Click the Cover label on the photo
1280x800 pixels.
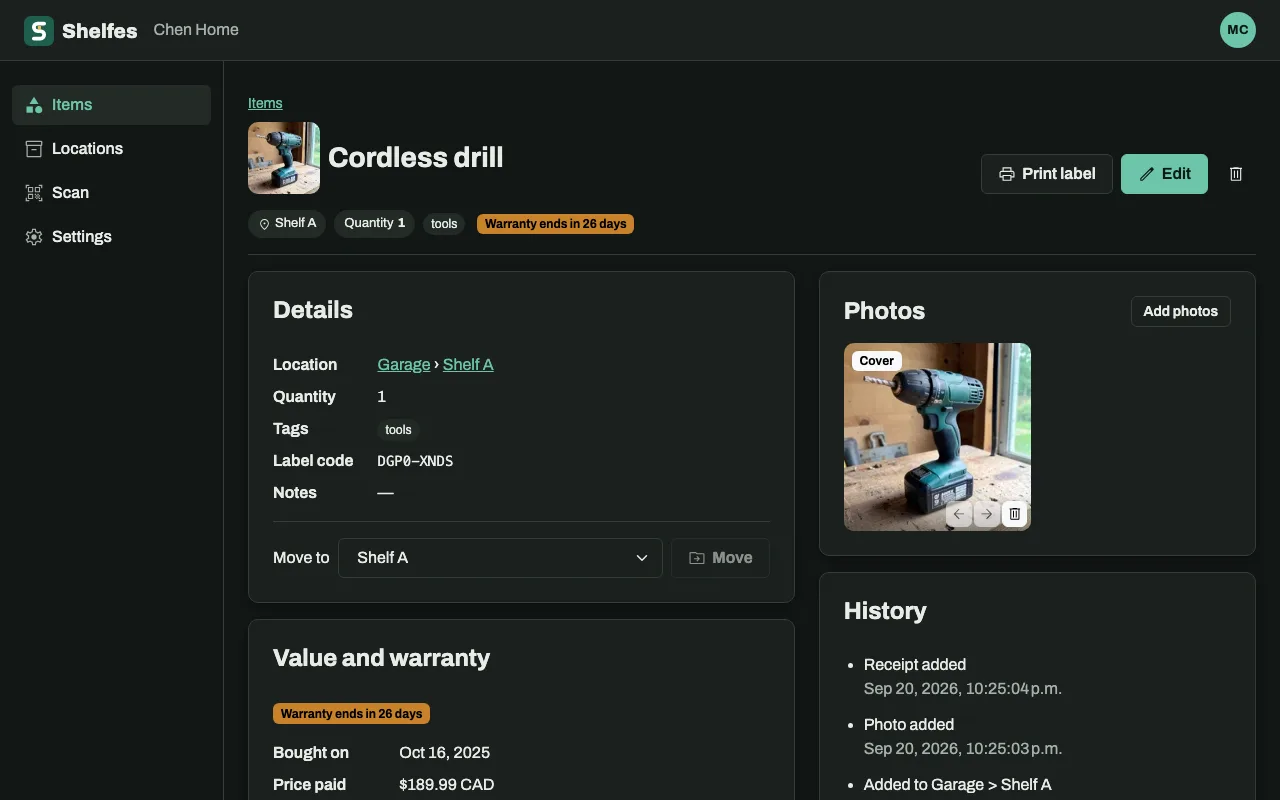[x=877, y=361]
